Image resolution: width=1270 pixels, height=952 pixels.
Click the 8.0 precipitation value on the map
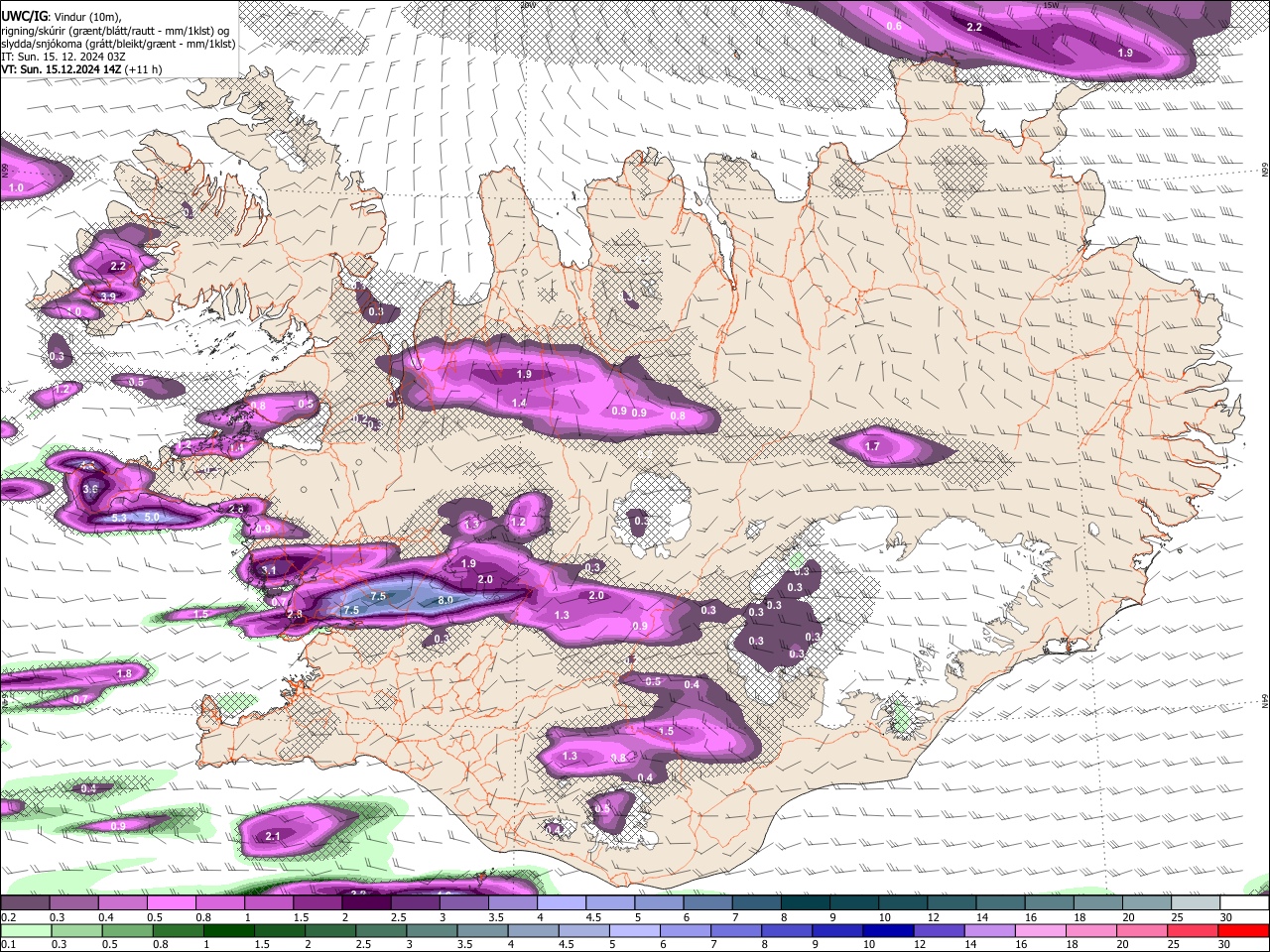tap(445, 600)
